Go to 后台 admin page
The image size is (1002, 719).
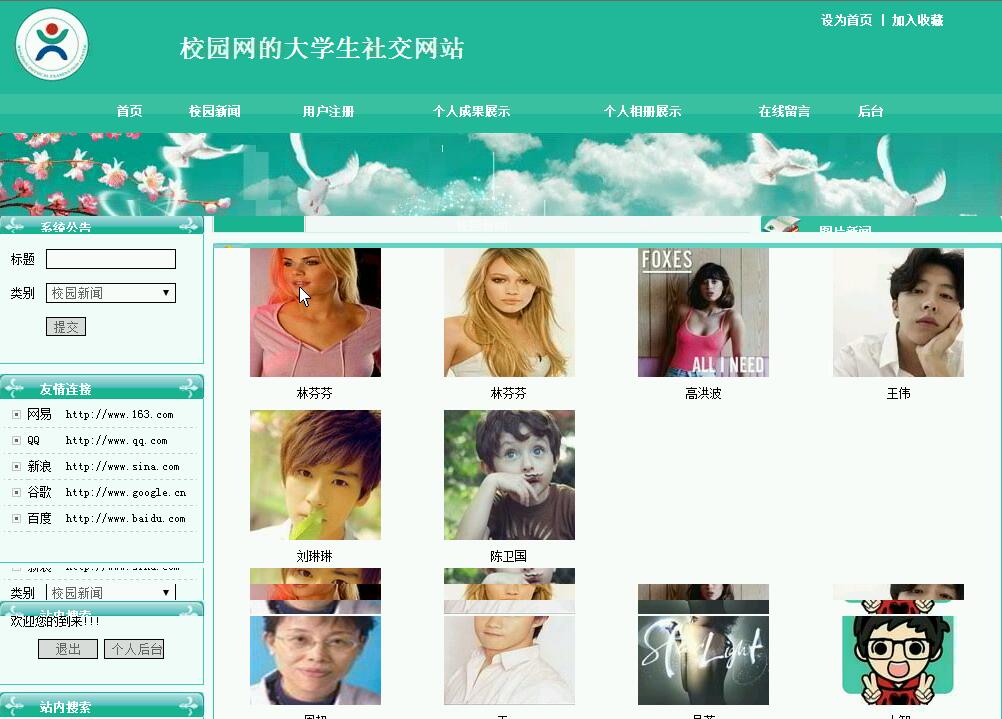(870, 111)
